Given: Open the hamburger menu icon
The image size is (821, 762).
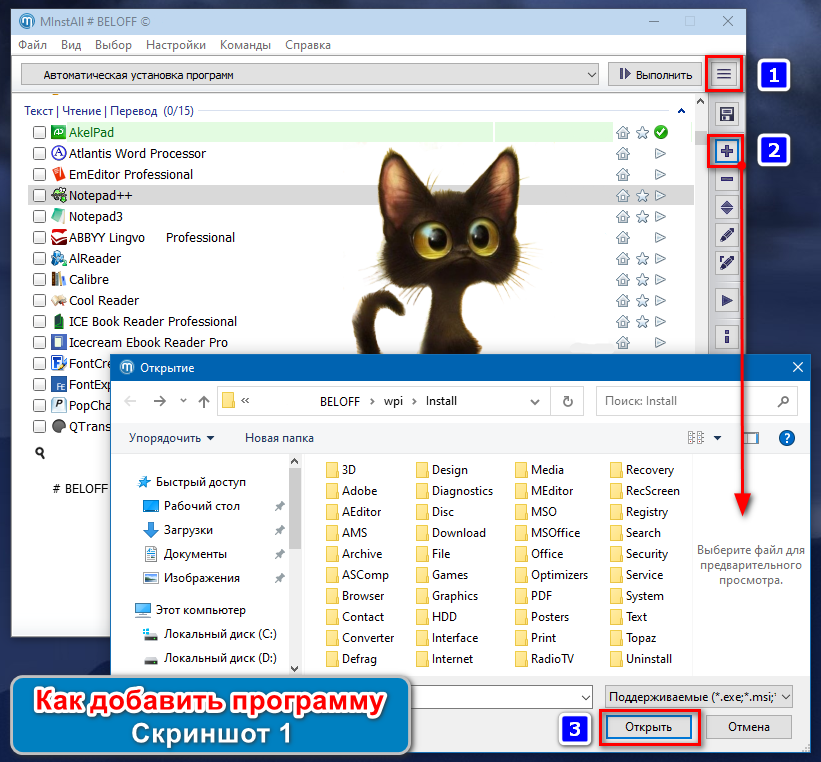Looking at the screenshot, I should tap(724, 74).
